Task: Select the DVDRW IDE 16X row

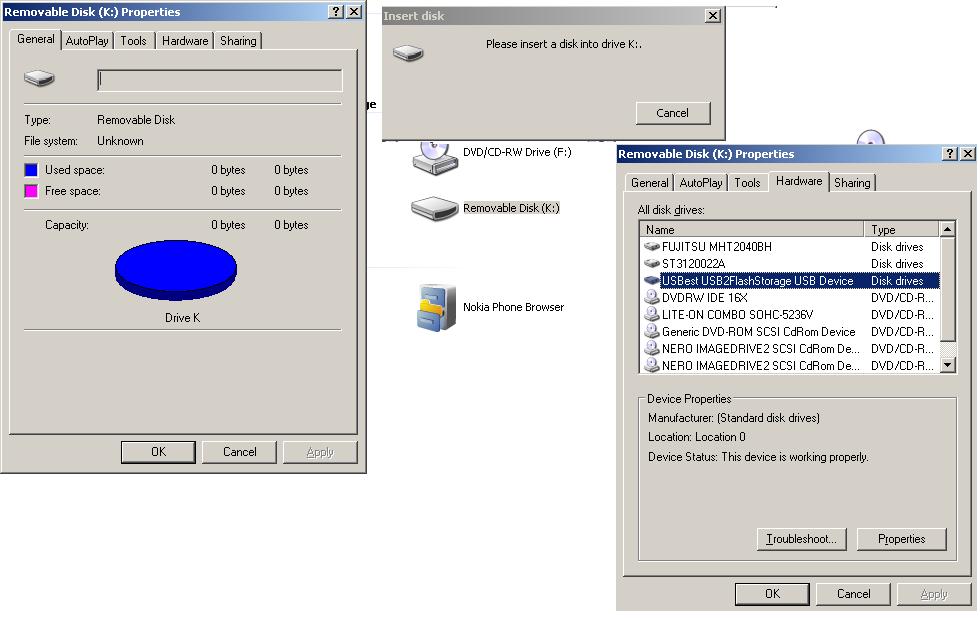Action: [790, 298]
